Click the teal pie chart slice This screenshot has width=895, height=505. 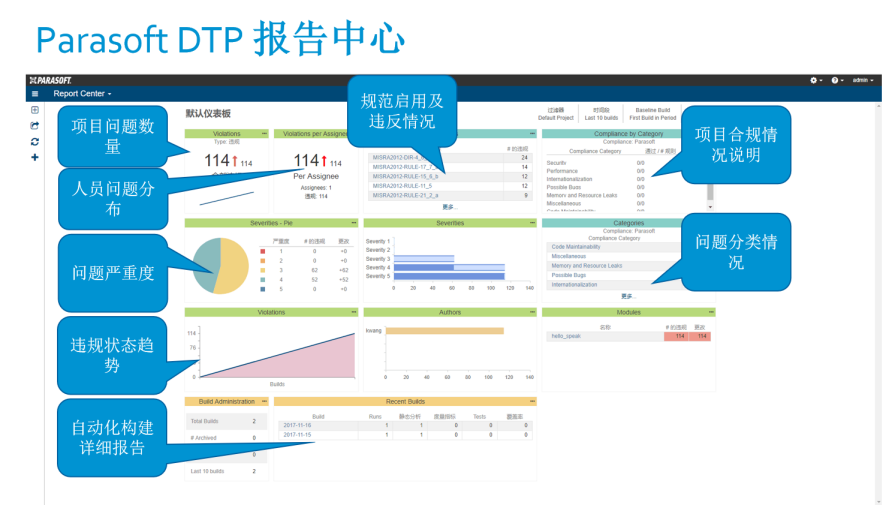pos(205,264)
